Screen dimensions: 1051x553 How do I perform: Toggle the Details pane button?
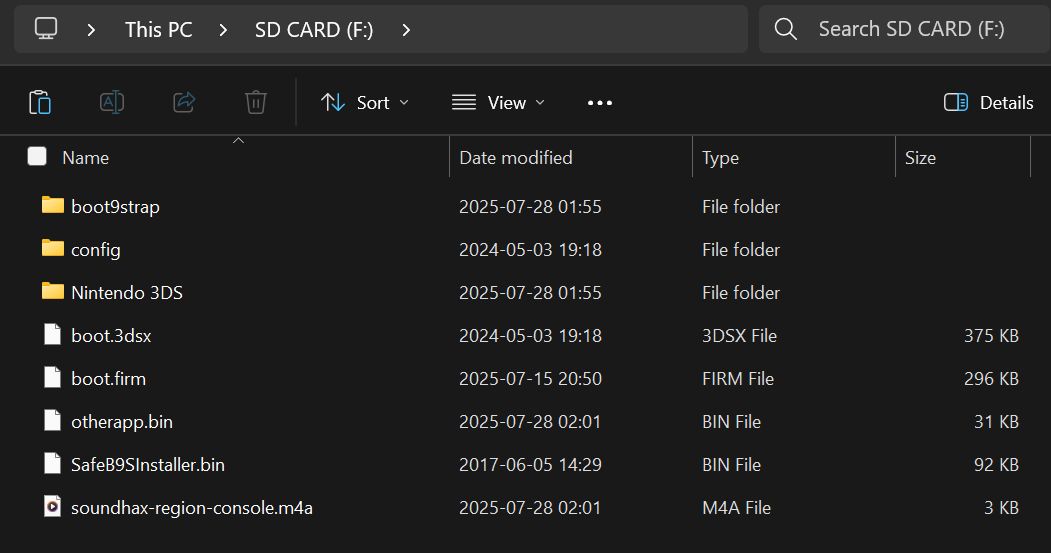989,103
